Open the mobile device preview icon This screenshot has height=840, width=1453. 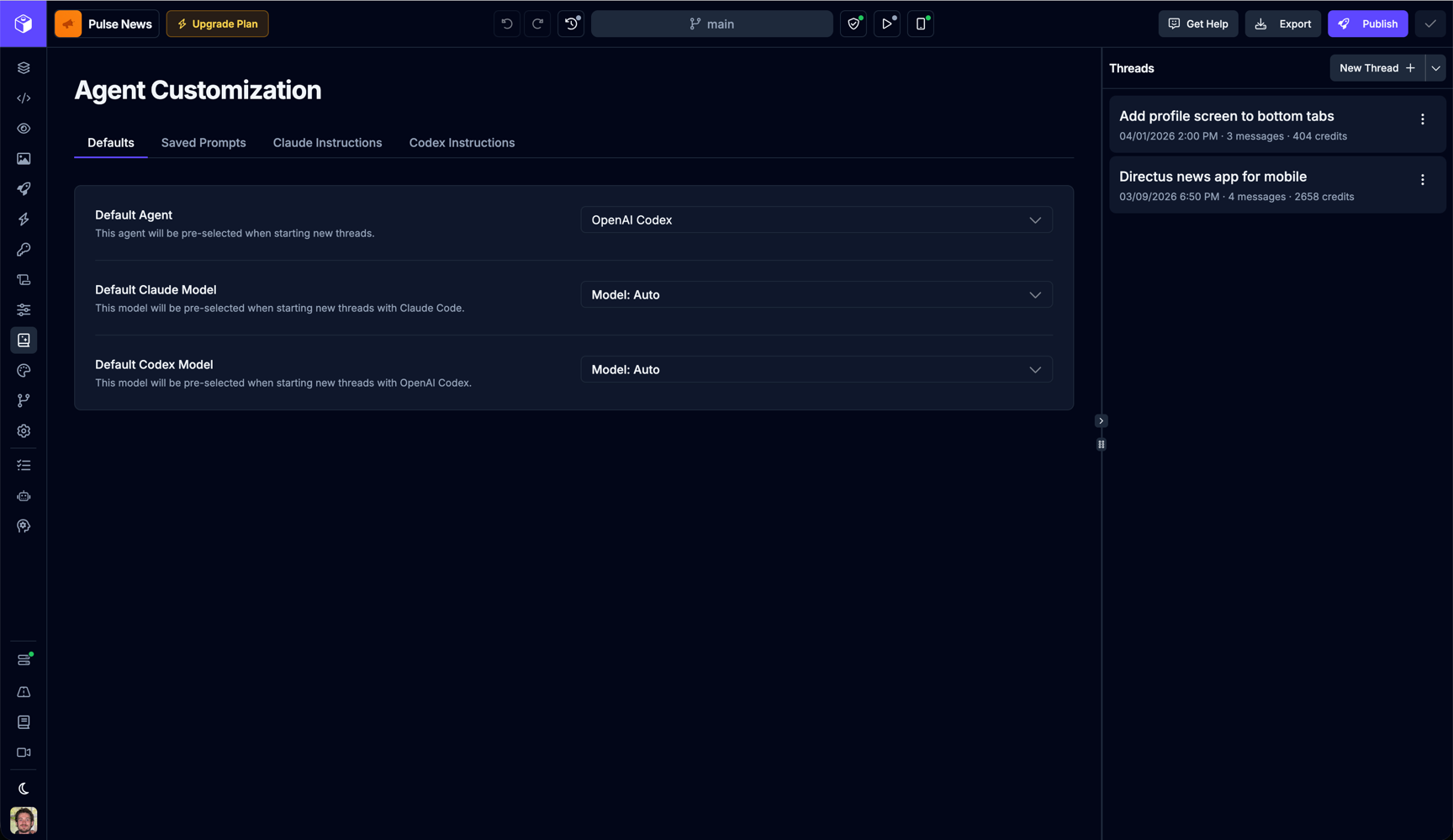point(921,24)
